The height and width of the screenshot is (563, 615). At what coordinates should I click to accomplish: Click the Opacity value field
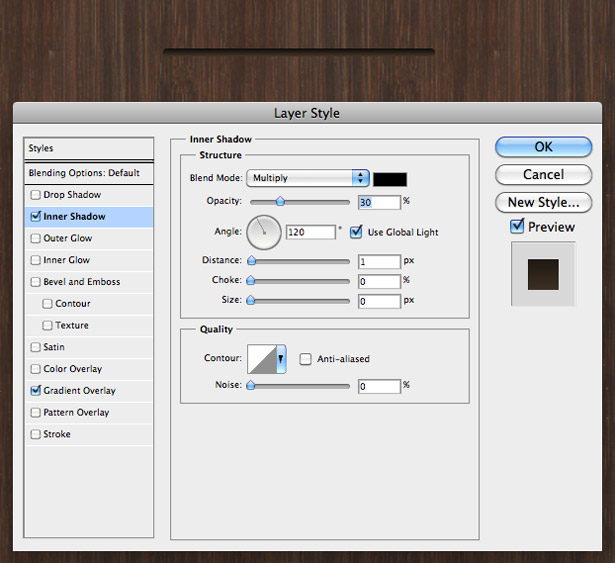coord(379,202)
